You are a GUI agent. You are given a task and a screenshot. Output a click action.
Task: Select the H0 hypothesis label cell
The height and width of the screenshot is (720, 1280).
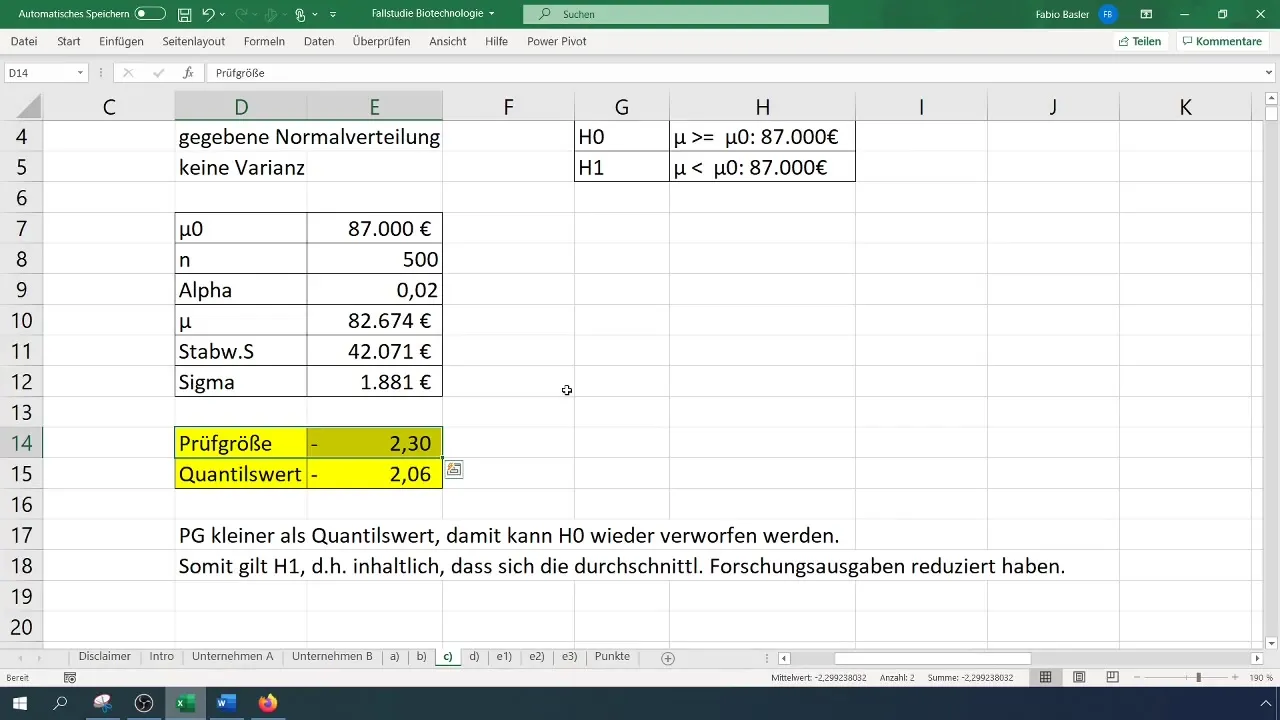[x=622, y=137]
